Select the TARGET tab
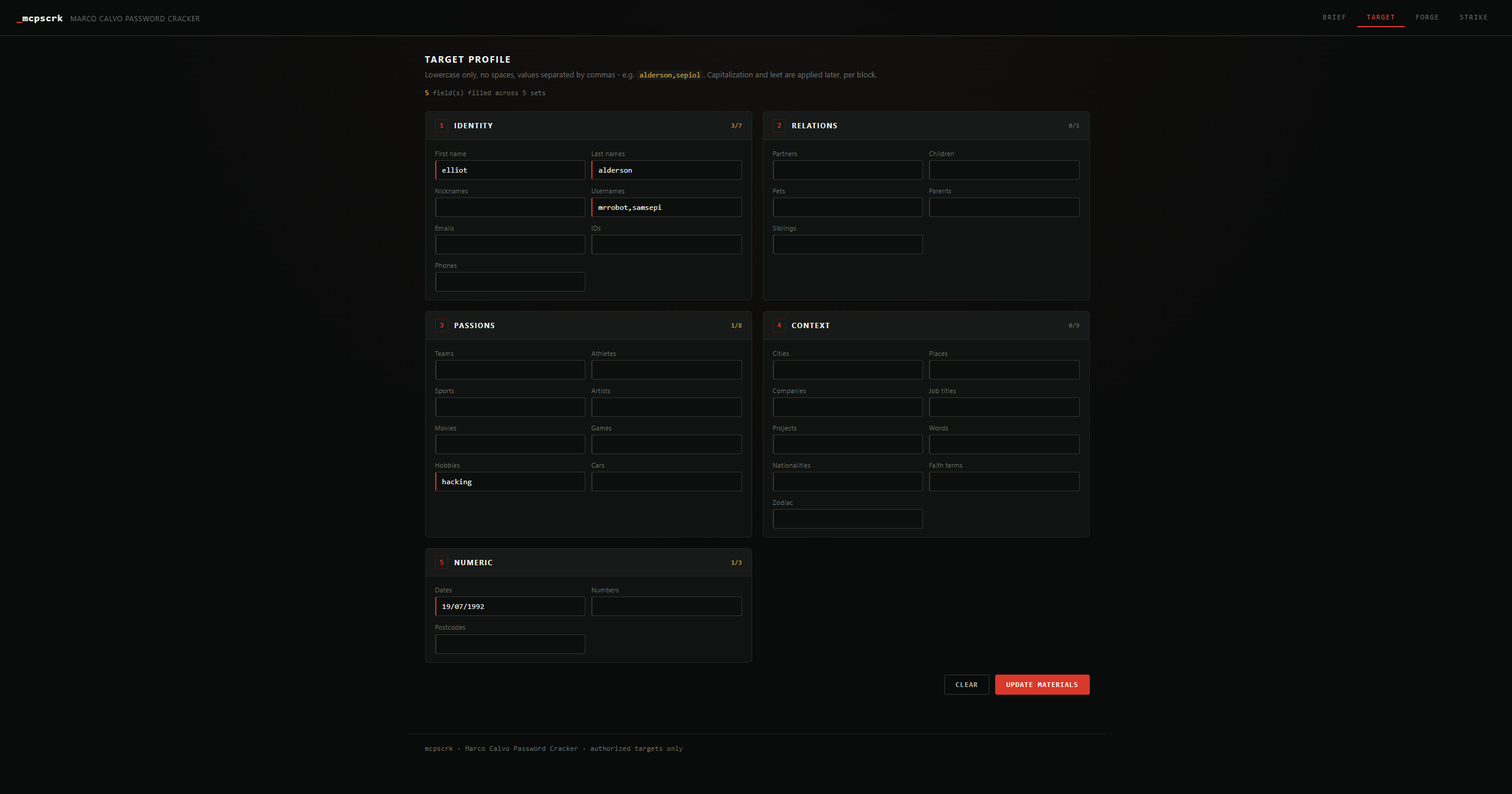The image size is (1512, 794). pyautogui.click(x=1381, y=18)
